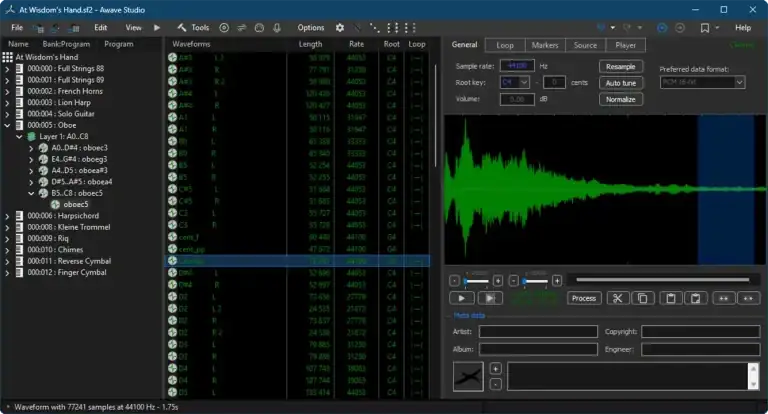The image size is (768, 414).
Task: Click the minus button of second zoom slider
Action: point(513,281)
